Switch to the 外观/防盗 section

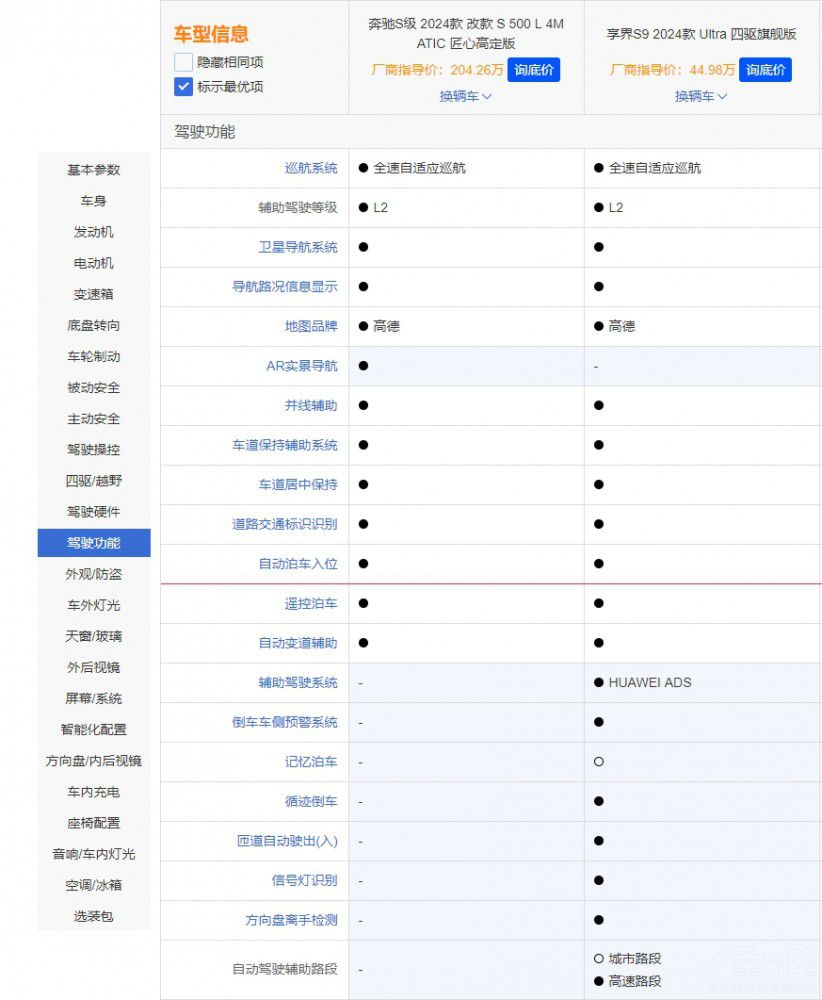(x=94, y=574)
